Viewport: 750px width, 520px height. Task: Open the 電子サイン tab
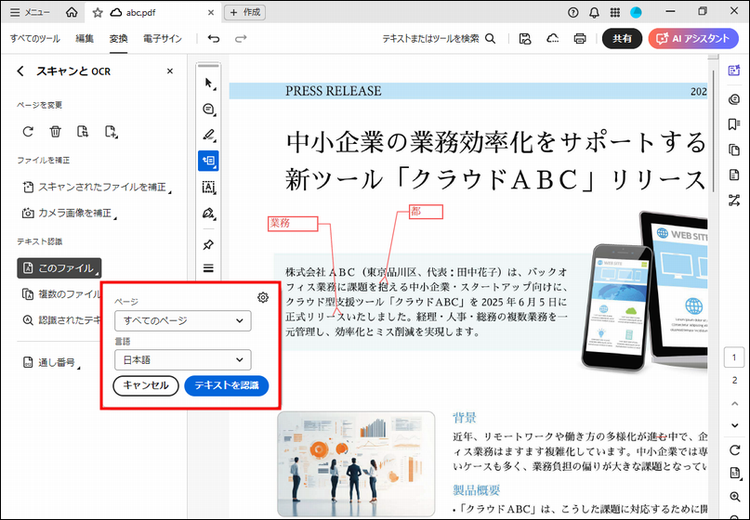(163, 39)
